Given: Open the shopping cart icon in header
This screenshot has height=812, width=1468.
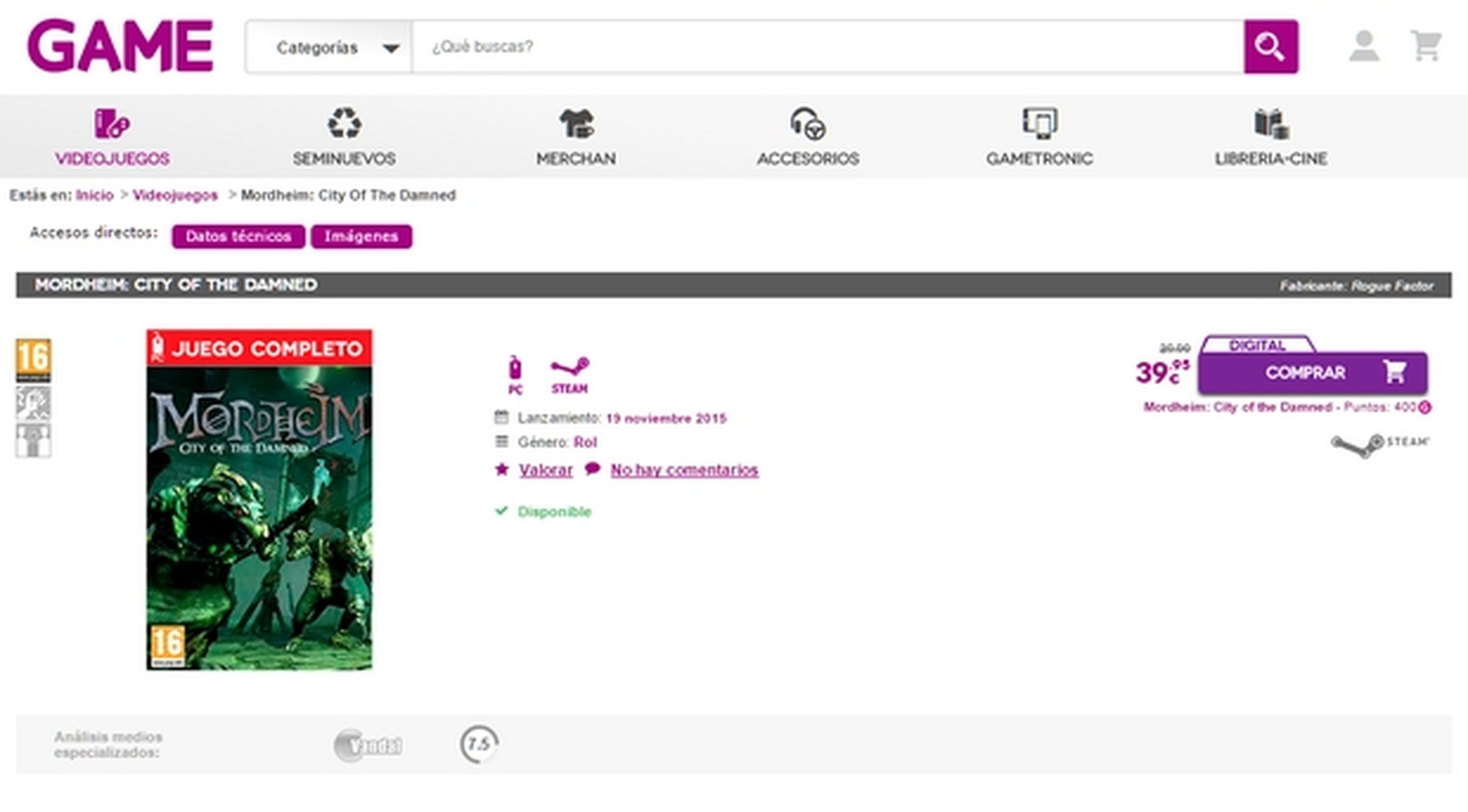Looking at the screenshot, I should [1426, 45].
